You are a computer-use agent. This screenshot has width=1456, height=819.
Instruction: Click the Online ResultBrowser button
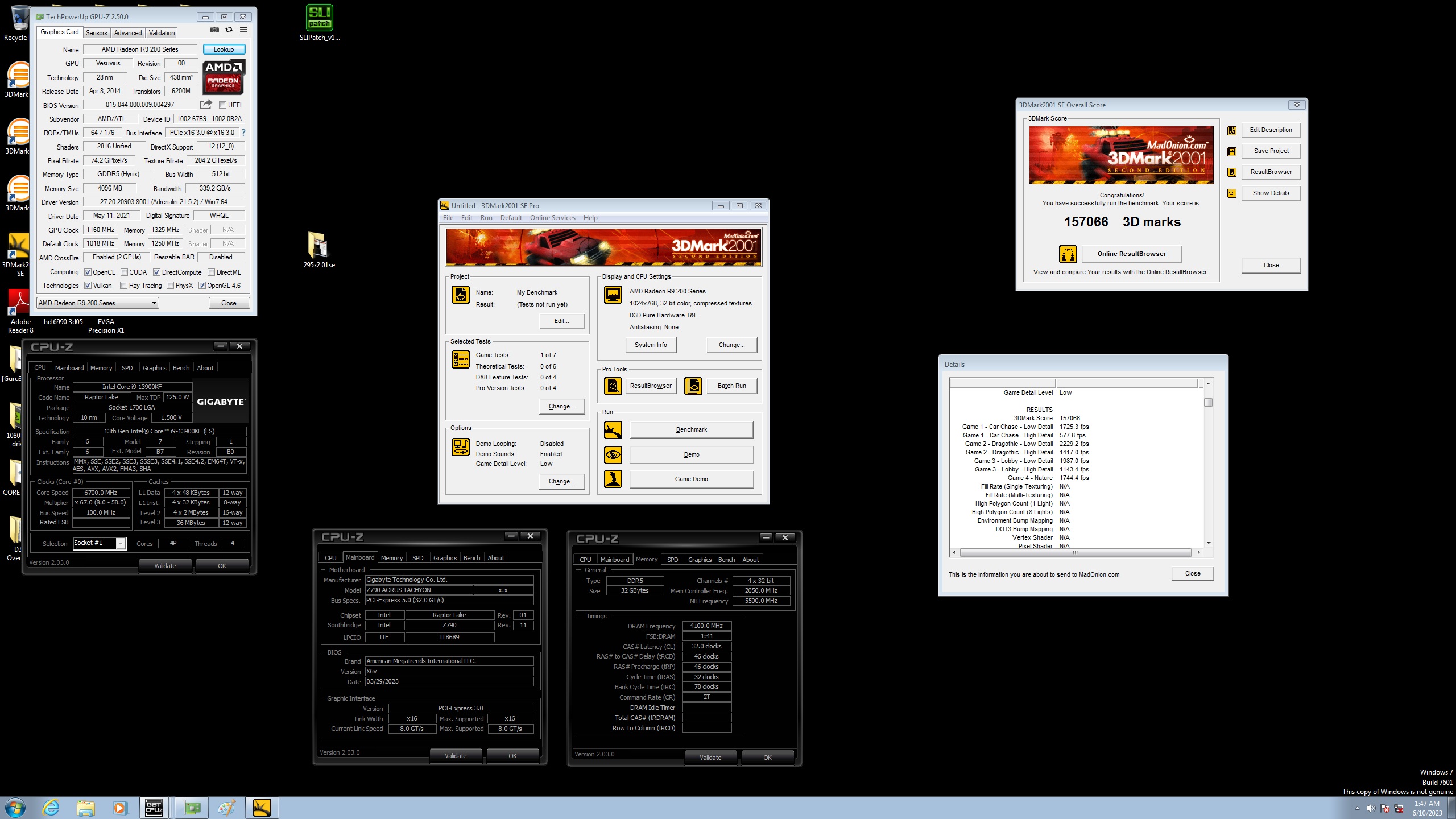(1132, 254)
